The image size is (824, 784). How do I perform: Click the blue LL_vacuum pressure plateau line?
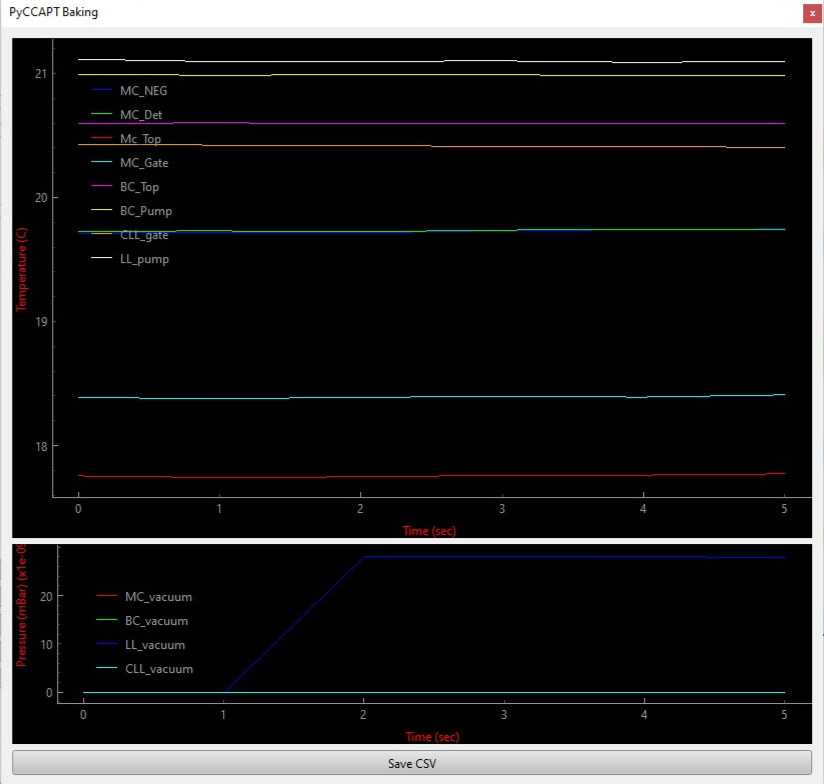coord(575,557)
